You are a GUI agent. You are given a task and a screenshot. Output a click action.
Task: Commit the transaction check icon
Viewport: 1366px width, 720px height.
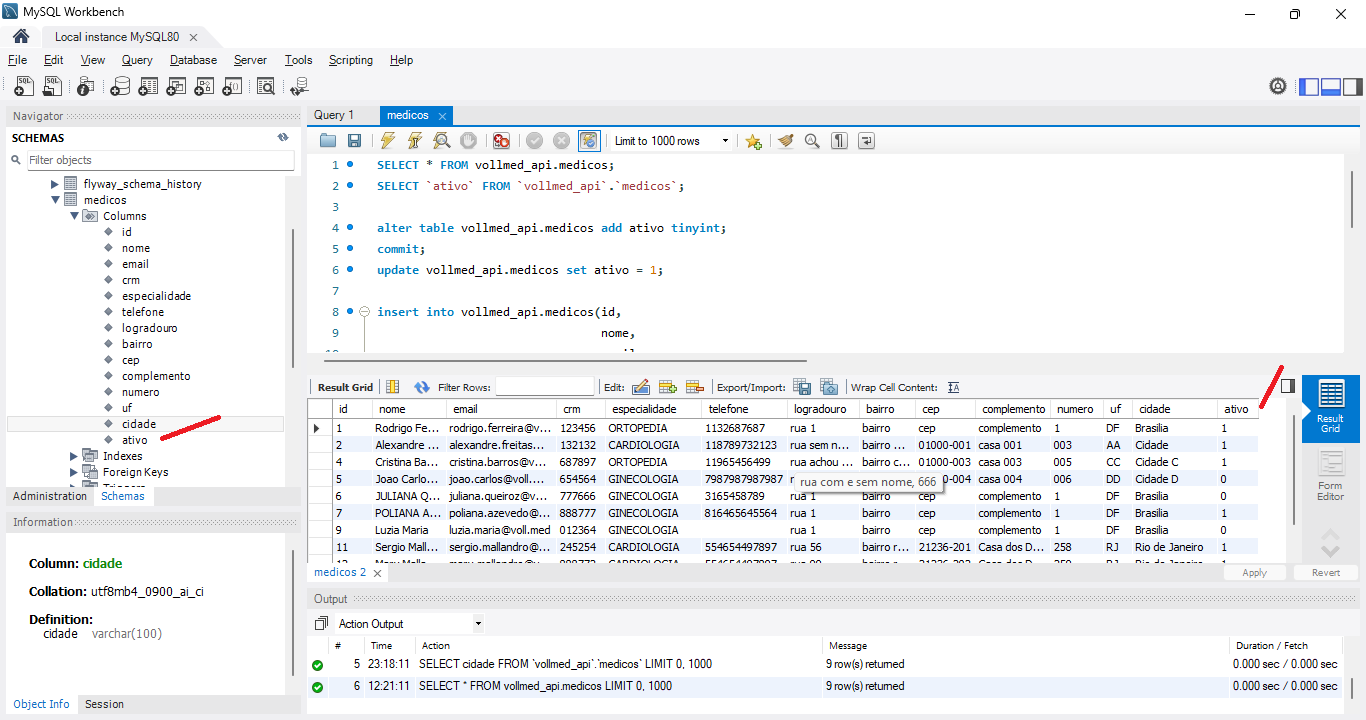tap(535, 141)
